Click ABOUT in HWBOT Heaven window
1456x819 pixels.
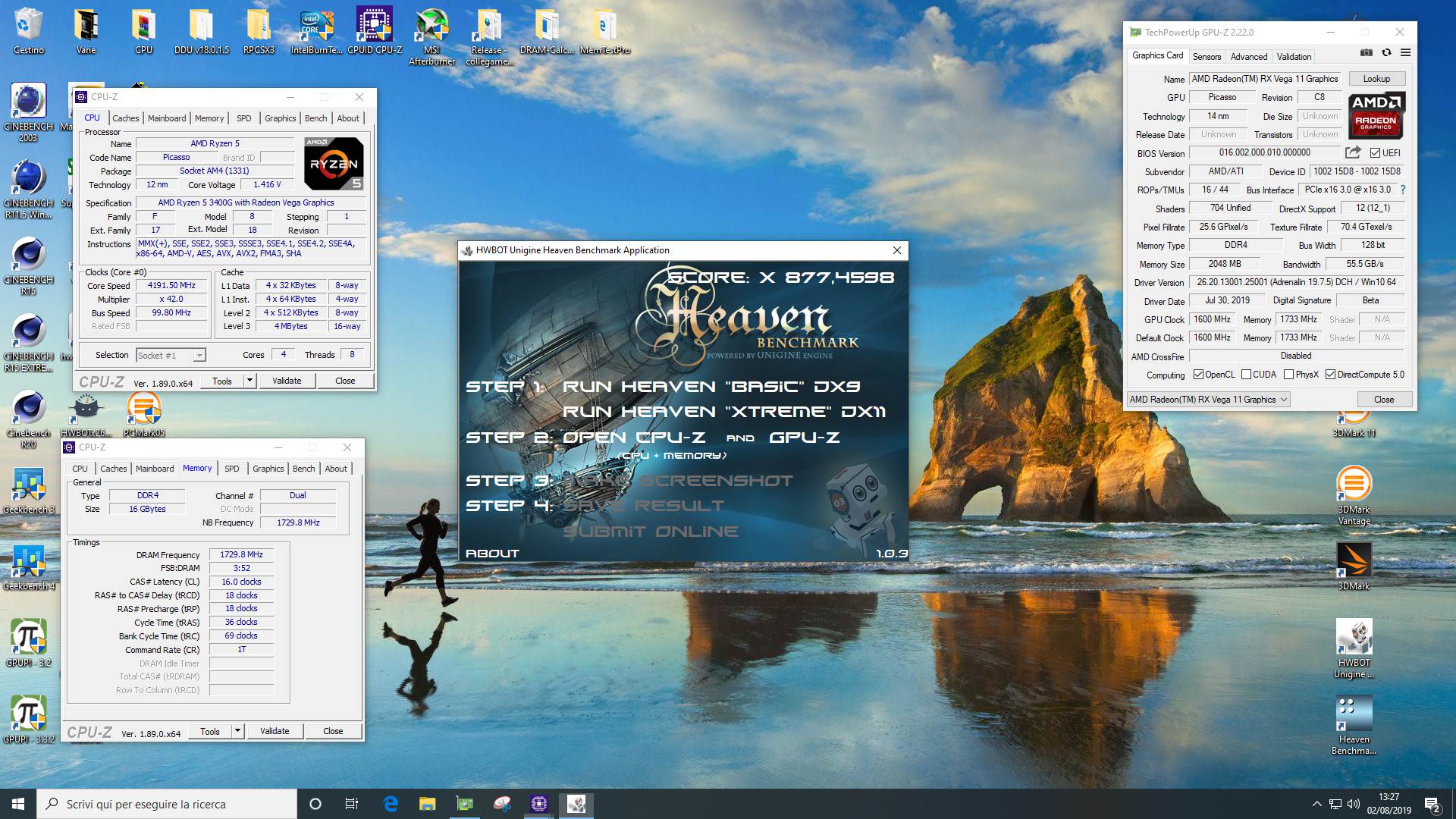click(492, 554)
